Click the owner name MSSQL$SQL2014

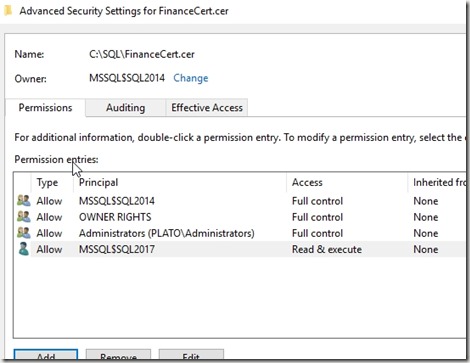127,78
